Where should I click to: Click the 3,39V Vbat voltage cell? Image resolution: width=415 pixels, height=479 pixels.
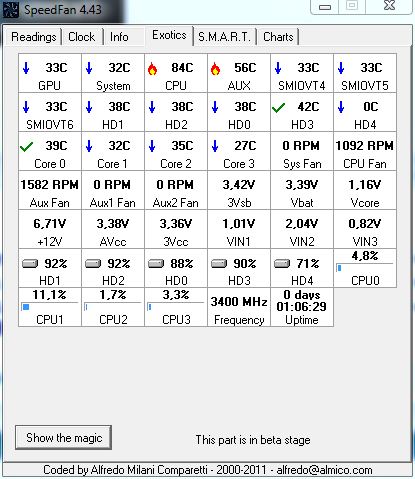tap(302, 190)
